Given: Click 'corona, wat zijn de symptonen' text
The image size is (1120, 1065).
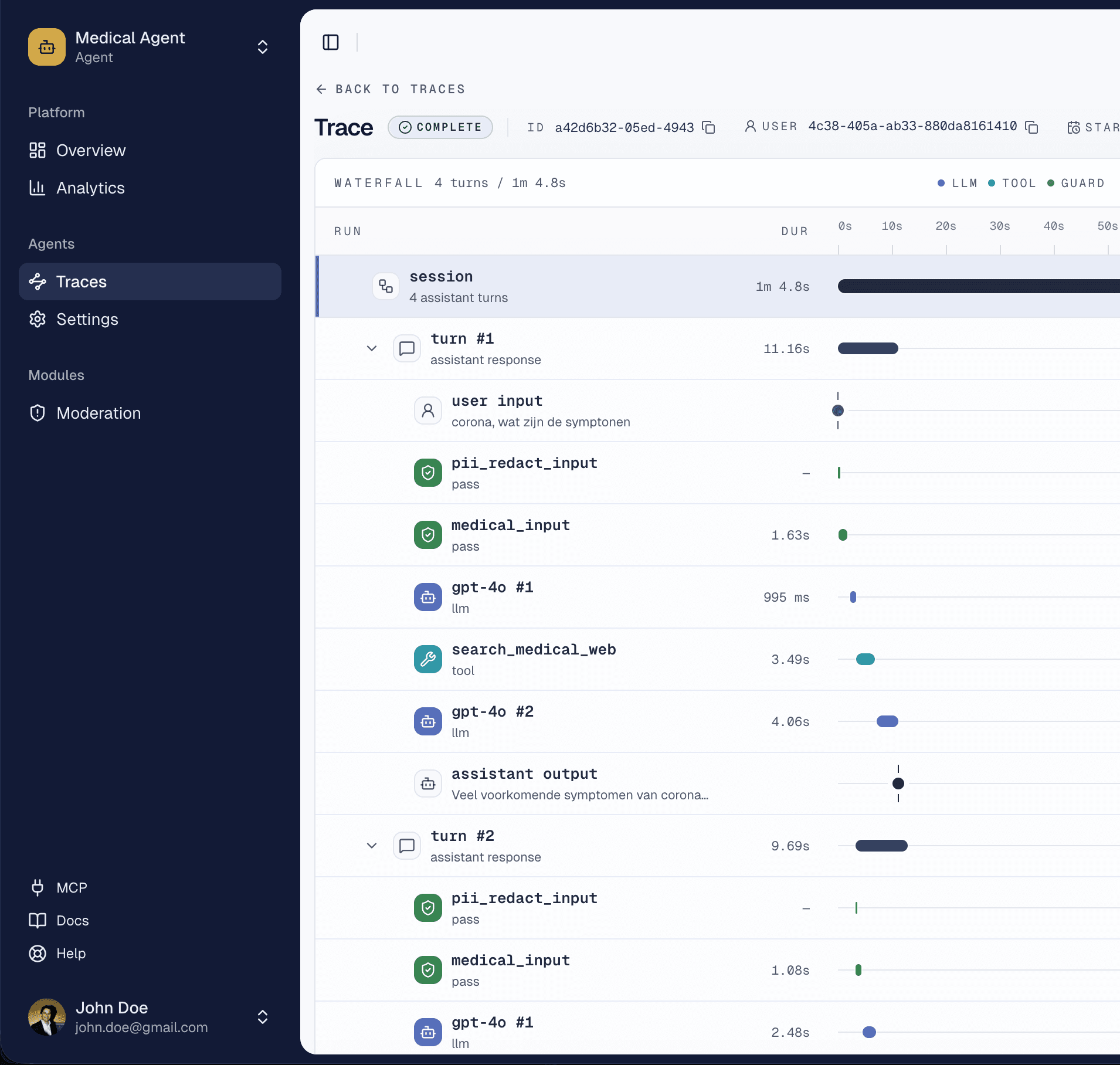Looking at the screenshot, I should [x=541, y=422].
